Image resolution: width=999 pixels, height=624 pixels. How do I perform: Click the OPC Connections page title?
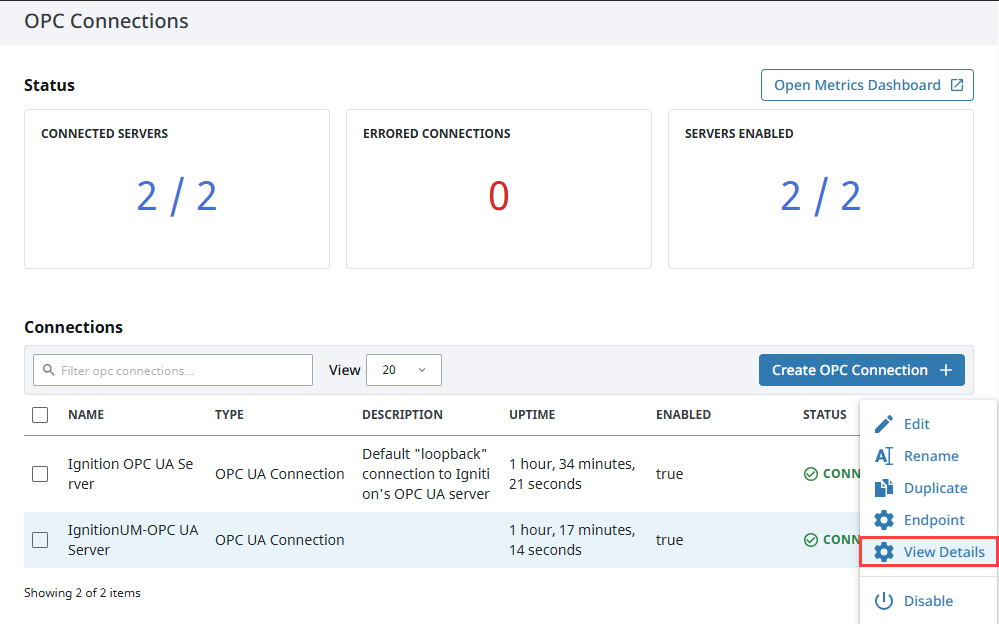click(106, 21)
